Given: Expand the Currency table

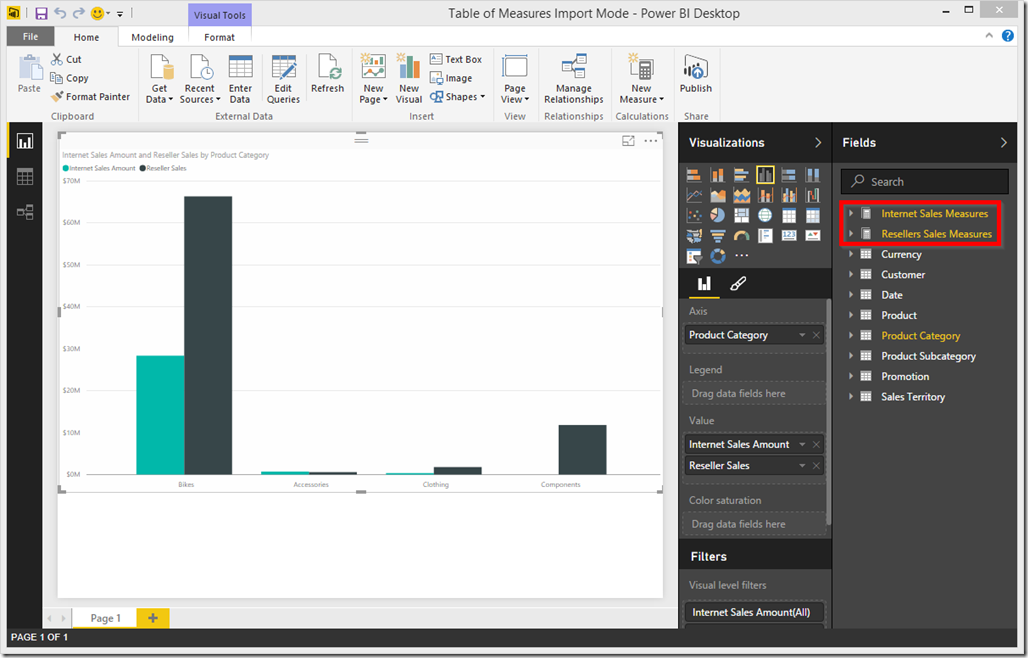Looking at the screenshot, I should point(850,254).
